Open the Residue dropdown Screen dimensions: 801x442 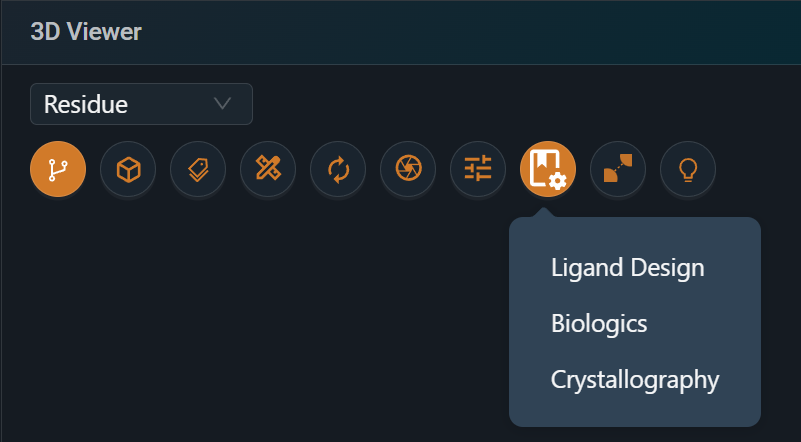[x=141, y=104]
